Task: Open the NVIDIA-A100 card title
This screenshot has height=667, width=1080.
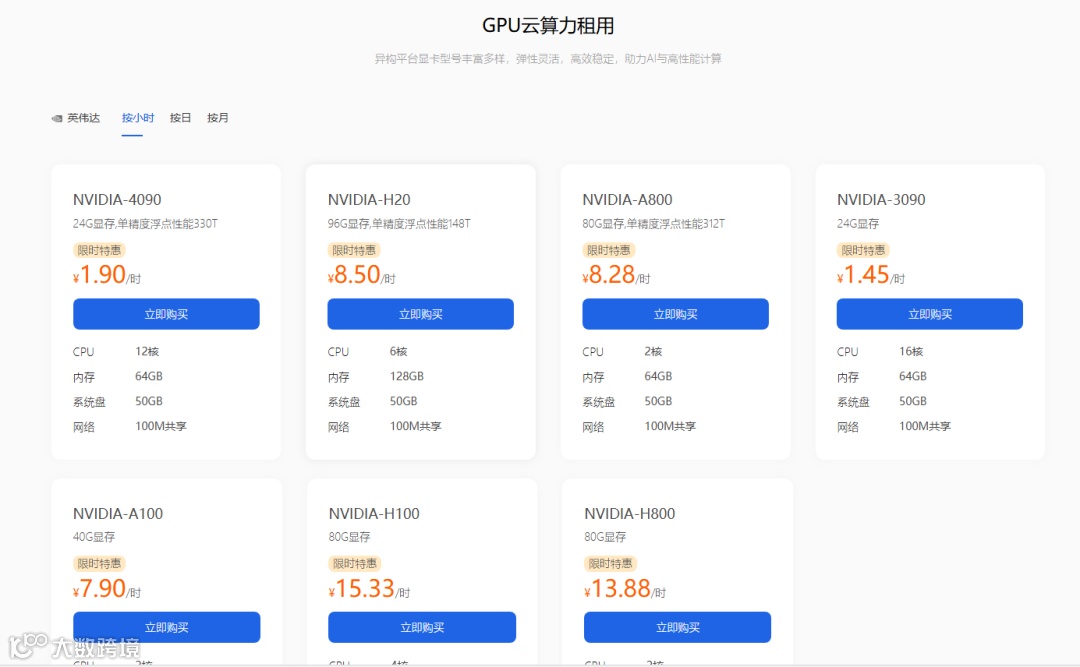Action: [118, 513]
